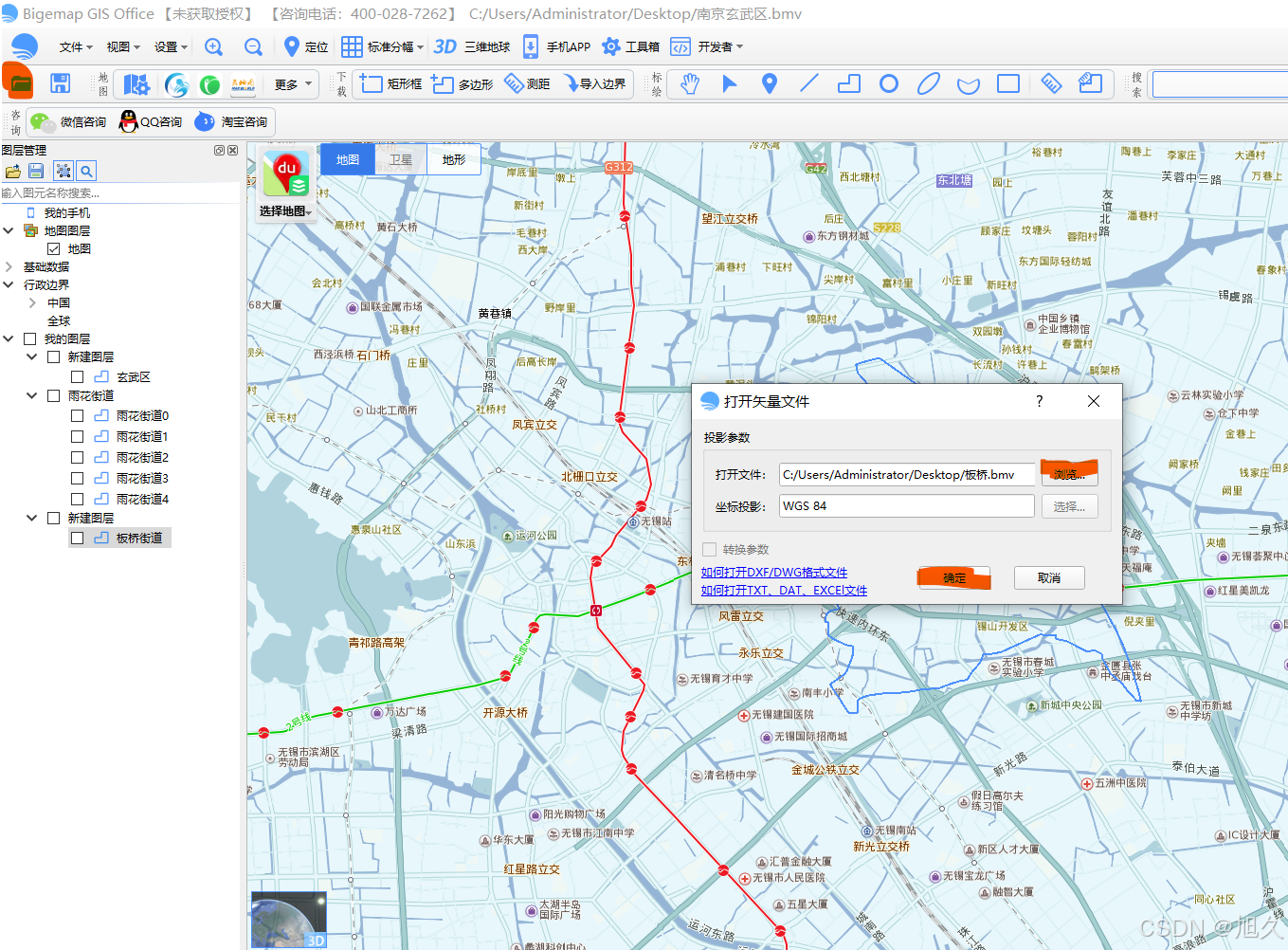Click the 导入边界 import boundary tool

click(595, 83)
